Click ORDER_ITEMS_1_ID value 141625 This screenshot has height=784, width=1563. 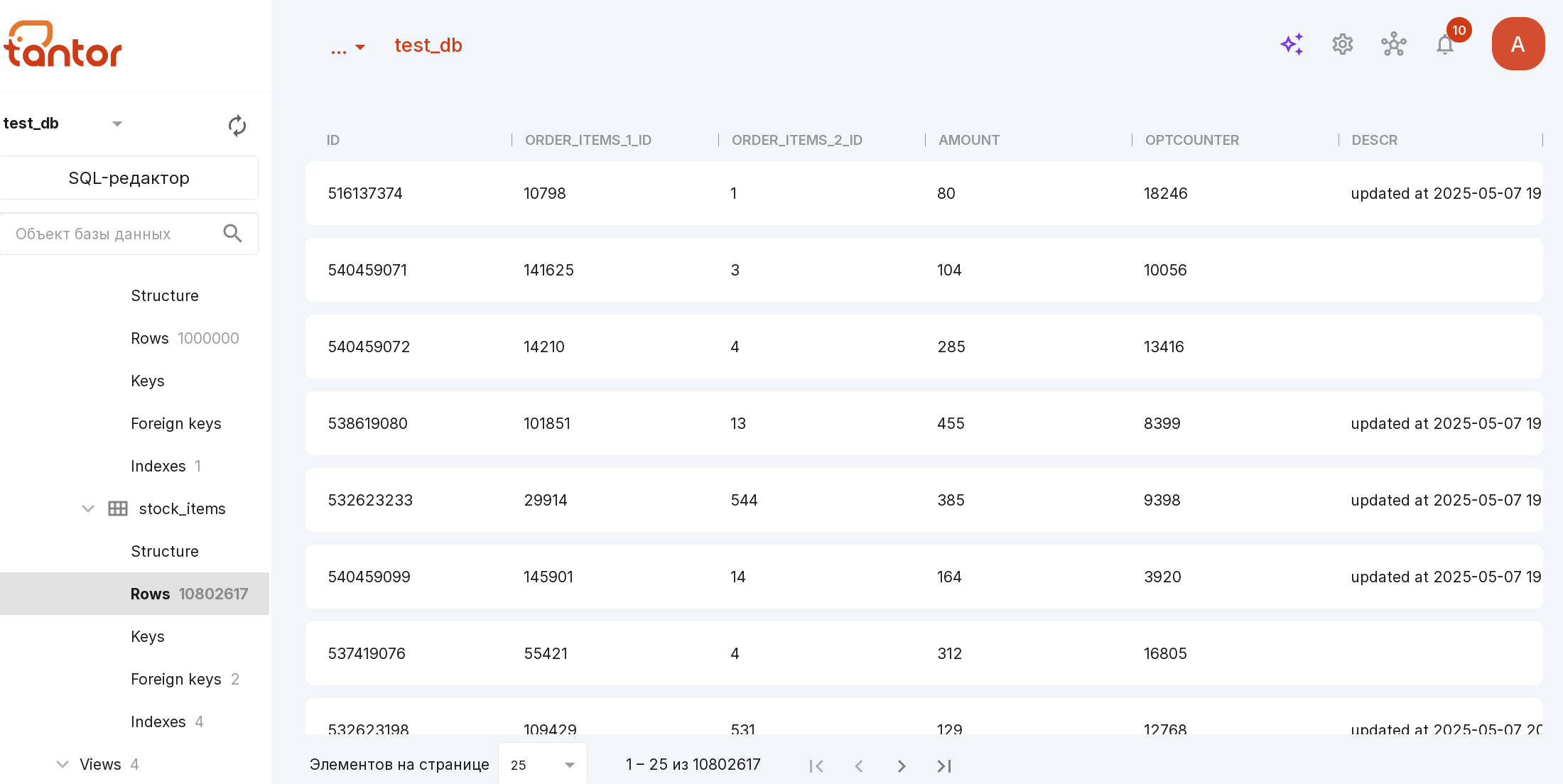click(x=548, y=270)
